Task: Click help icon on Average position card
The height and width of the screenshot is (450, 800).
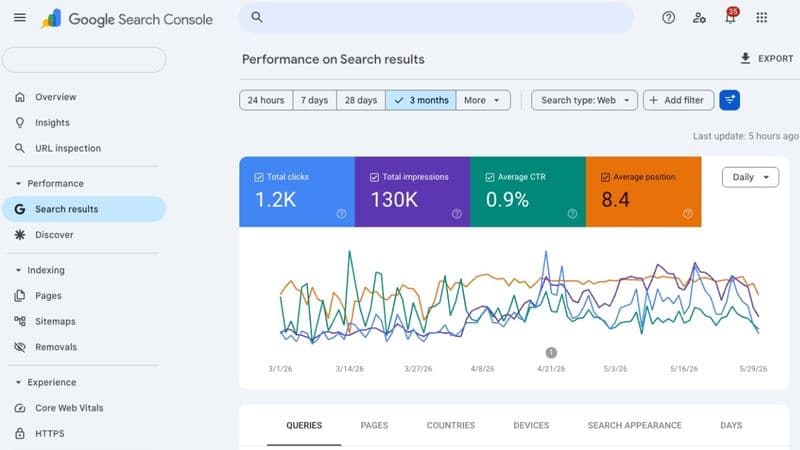Action: [688, 214]
